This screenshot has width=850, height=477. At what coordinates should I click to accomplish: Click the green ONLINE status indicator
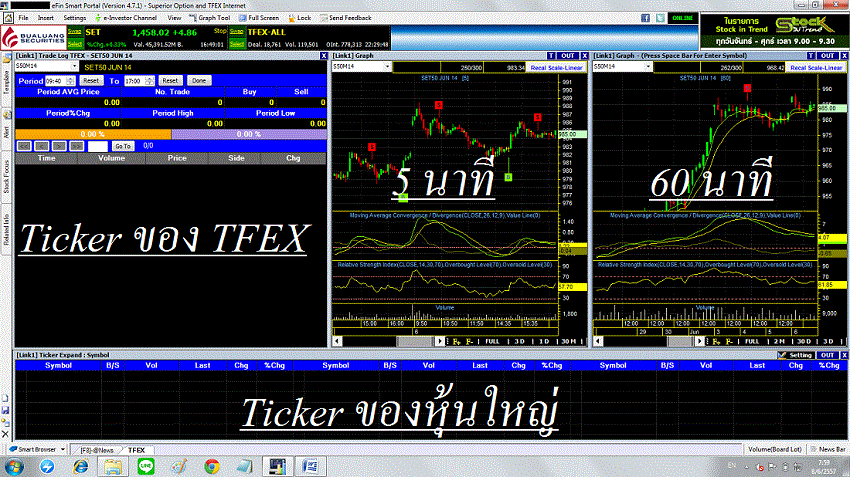coord(682,18)
